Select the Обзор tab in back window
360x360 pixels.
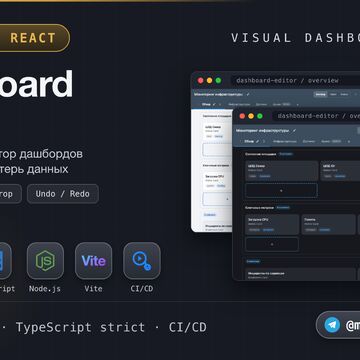click(206, 104)
